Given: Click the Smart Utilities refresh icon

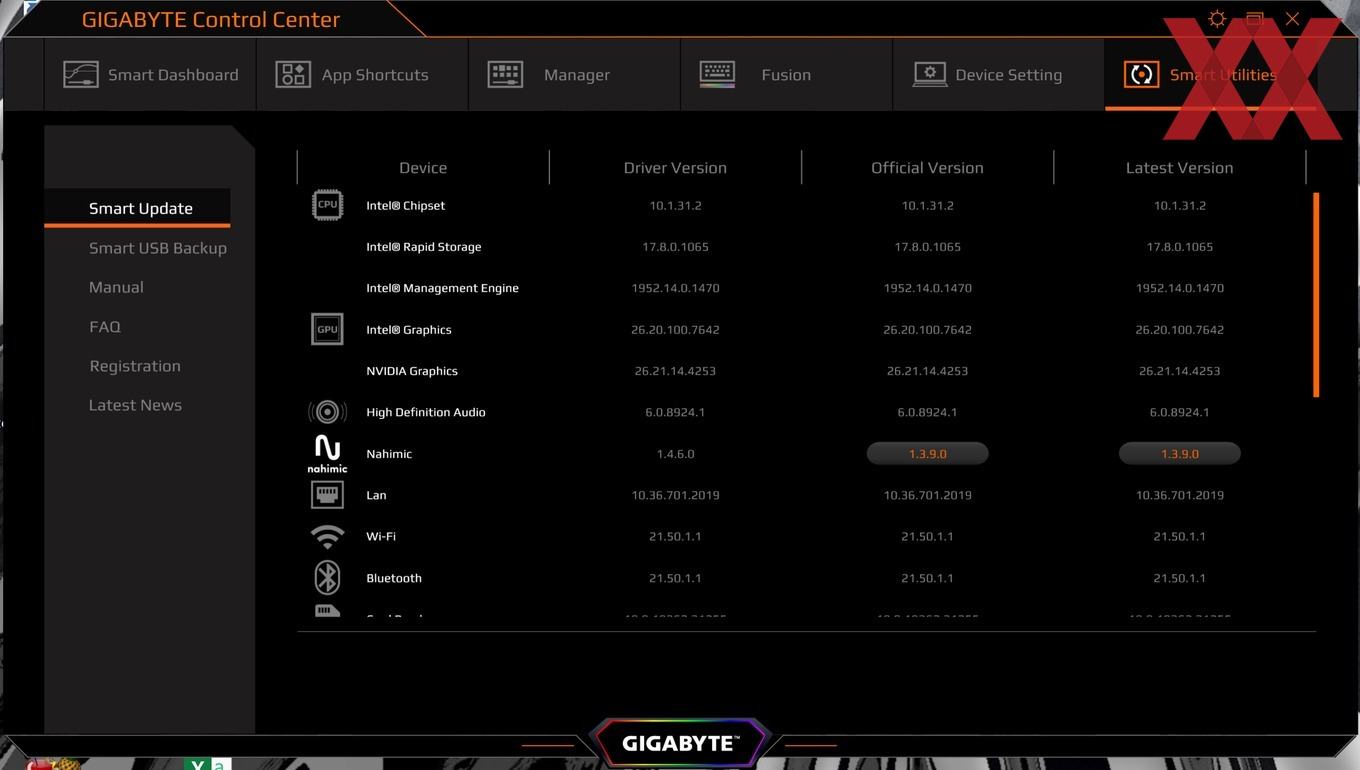Looking at the screenshot, I should (x=1141, y=75).
